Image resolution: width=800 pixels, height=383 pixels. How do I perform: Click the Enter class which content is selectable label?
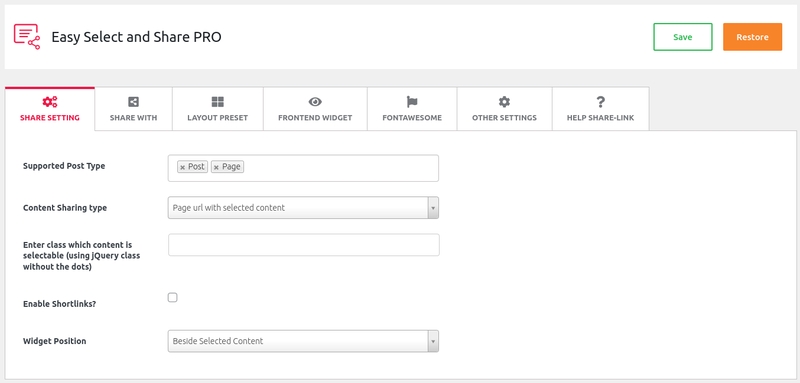pyautogui.click(x=82, y=256)
